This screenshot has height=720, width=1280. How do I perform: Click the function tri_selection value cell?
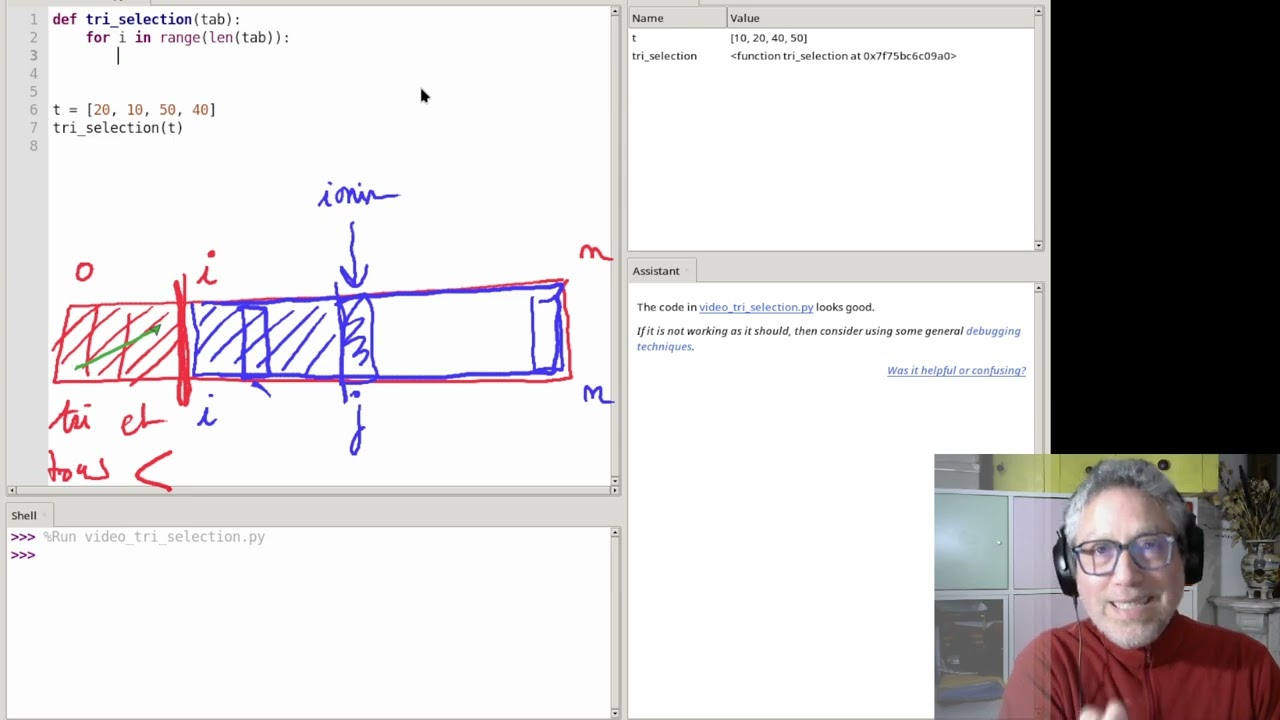tap(843, 56)
